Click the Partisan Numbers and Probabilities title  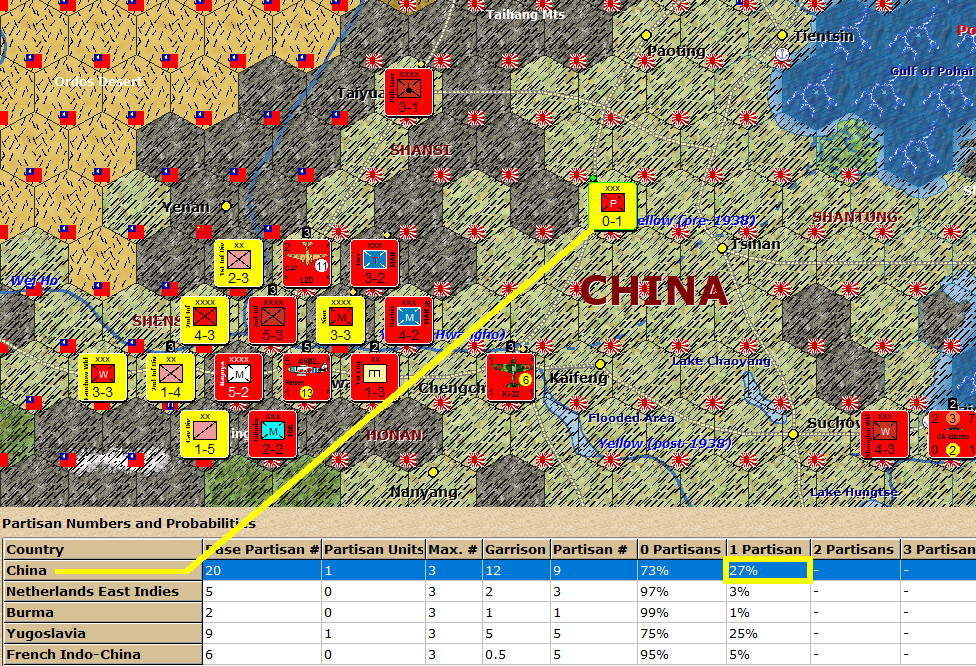click(x=129, y=523)
